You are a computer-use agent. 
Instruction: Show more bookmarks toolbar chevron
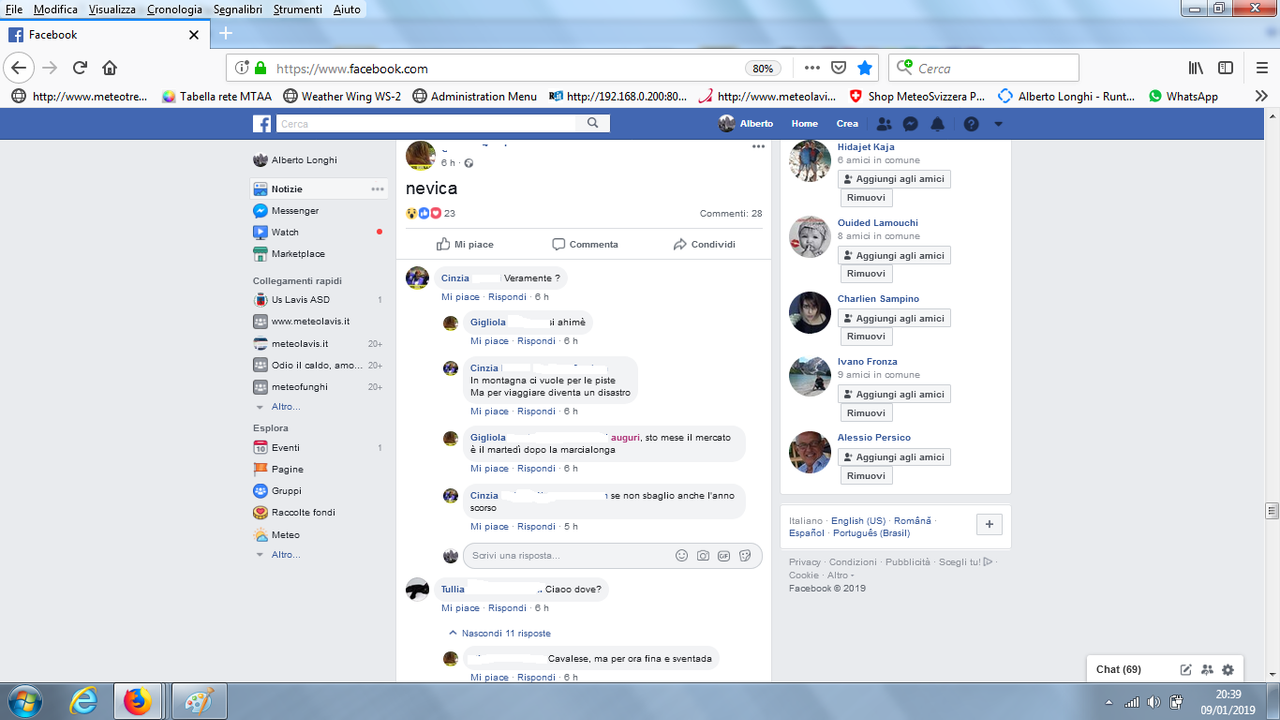click(1262, 96)
